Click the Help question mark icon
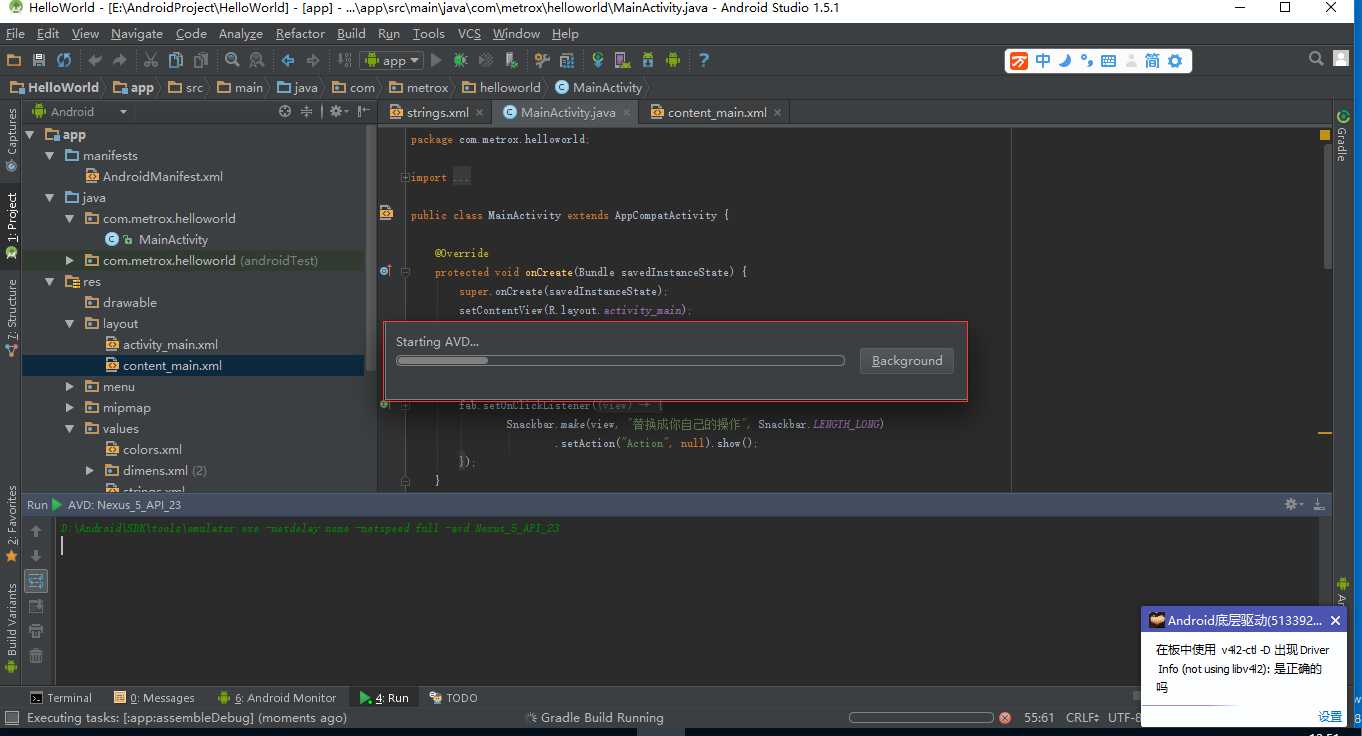 tap(704, 60)
